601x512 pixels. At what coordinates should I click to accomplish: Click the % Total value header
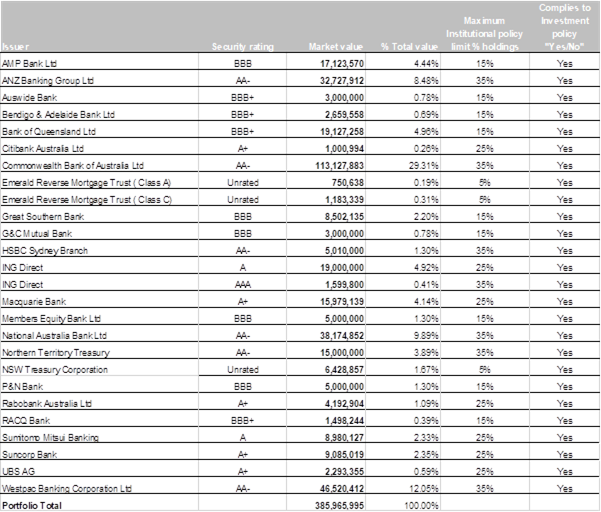click(x=409, y=47)
